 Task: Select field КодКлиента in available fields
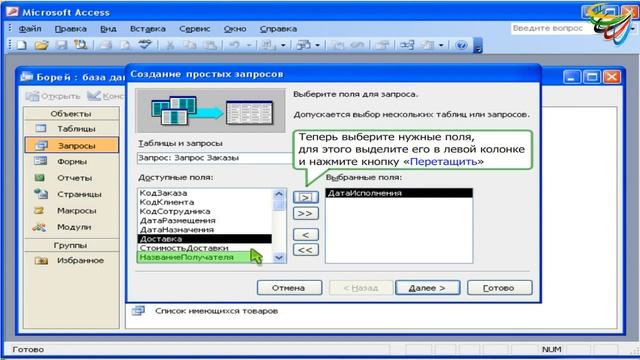205,202
